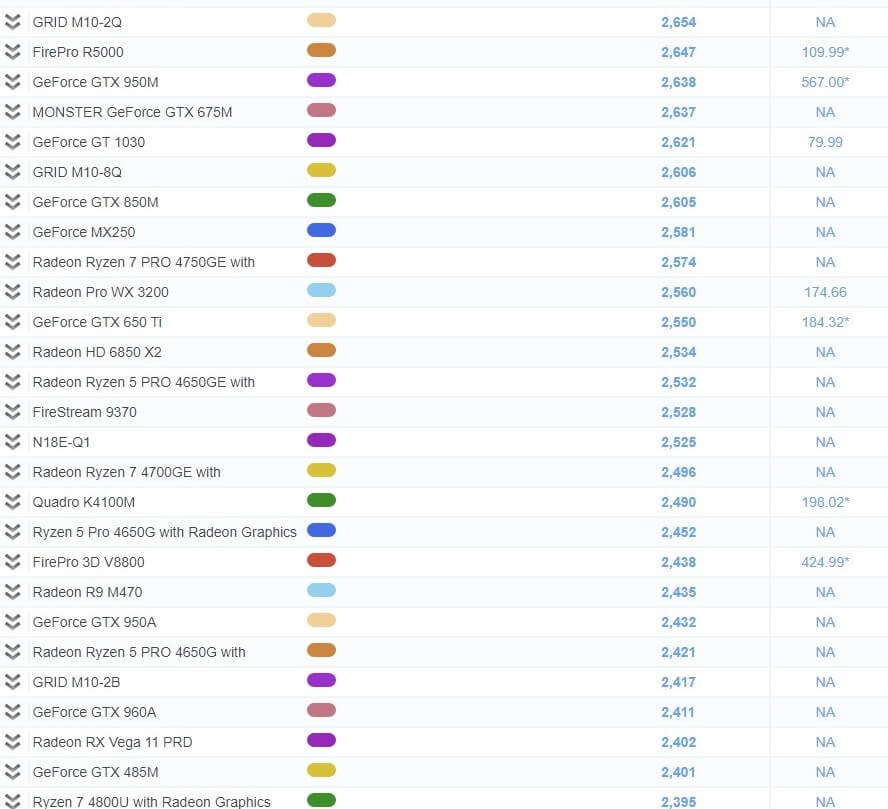Open the GRID M10-2B link
Viewport: 888px width, 809px height.
pos(76,682)
